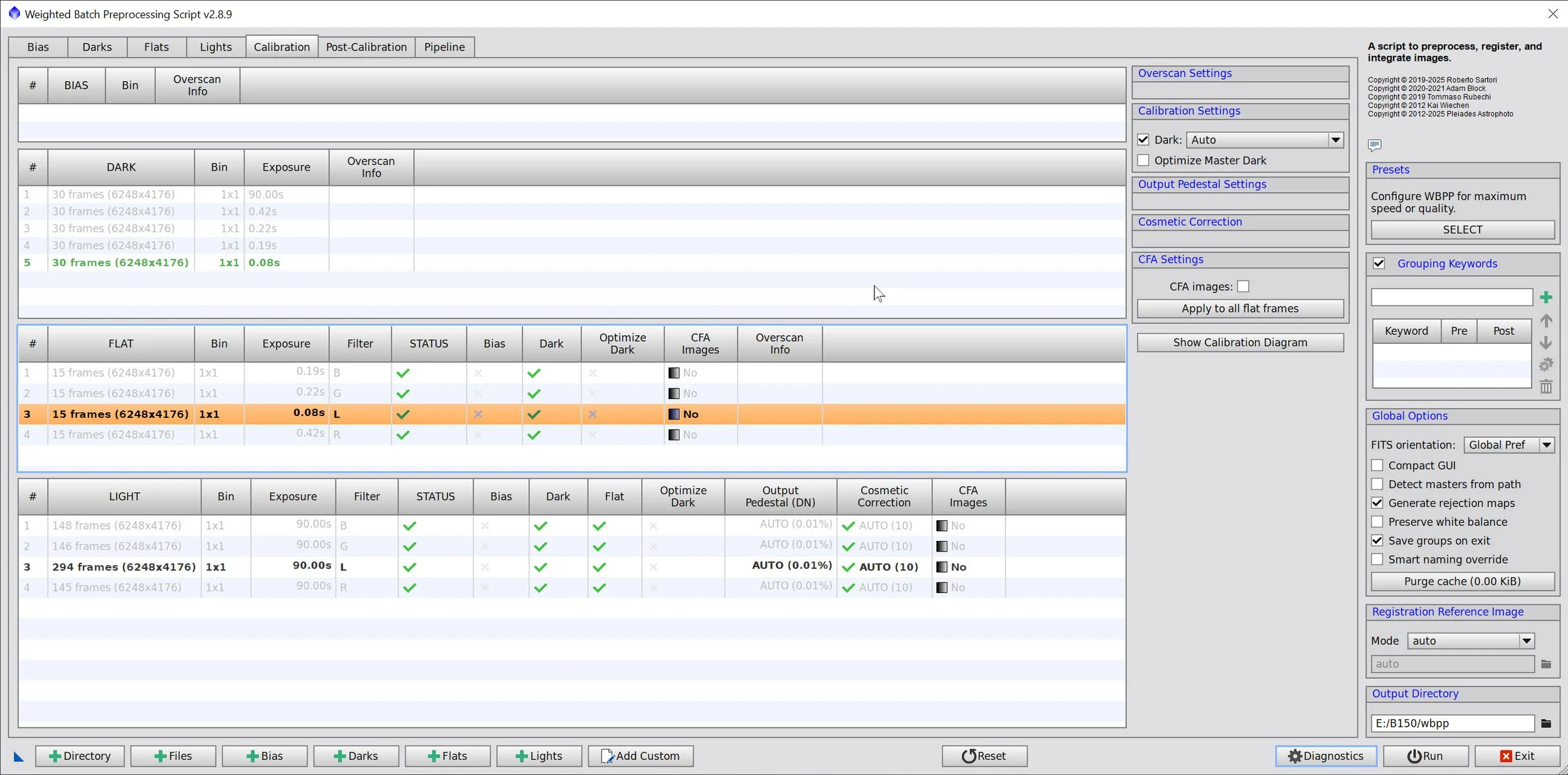Click the keyword settings gear icon
The image size is (1568, 775).
tap(1546, 365)
